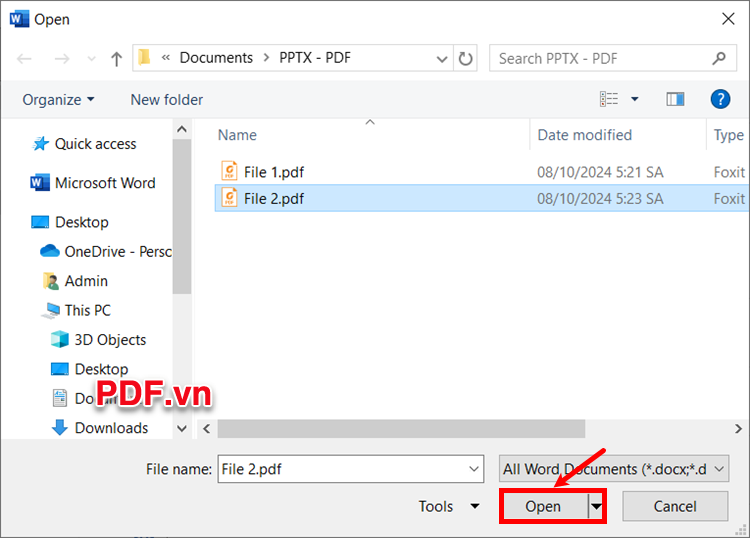This screenshot has height=538, width=750.
Task: Select the Downloads folder in sidebar
Action: click(x=111, y=428)
